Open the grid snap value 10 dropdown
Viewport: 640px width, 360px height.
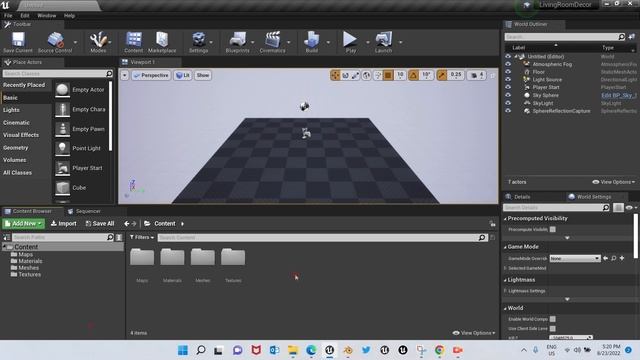point(400,75)
